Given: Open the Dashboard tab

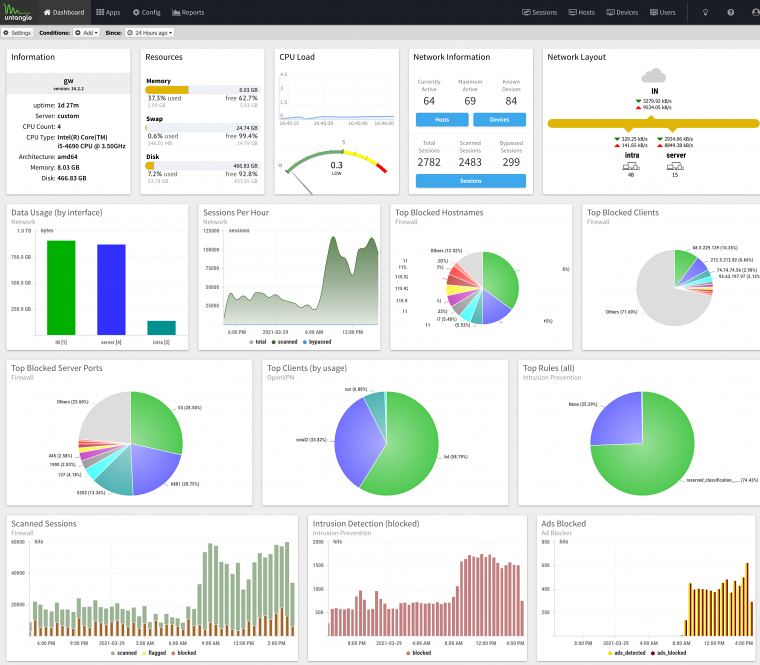Looking at the screenshot, I should coord(63,12).
